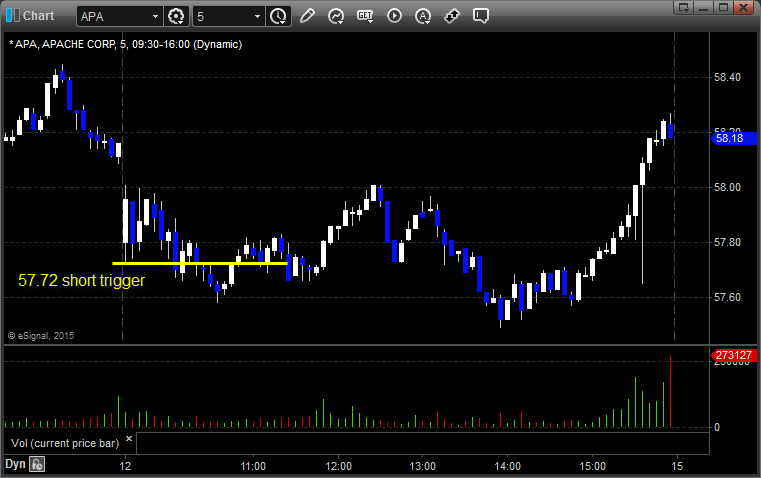Click the 57.60 price axis label

[727, 297]
